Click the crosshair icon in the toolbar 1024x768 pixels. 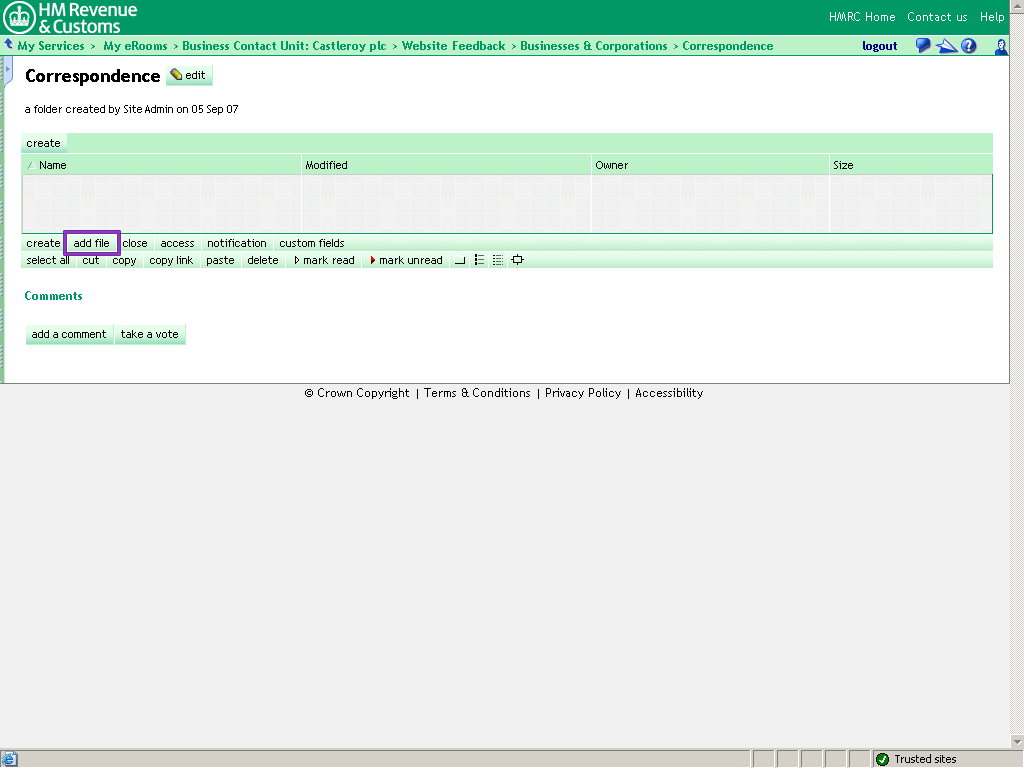[517, 260]
